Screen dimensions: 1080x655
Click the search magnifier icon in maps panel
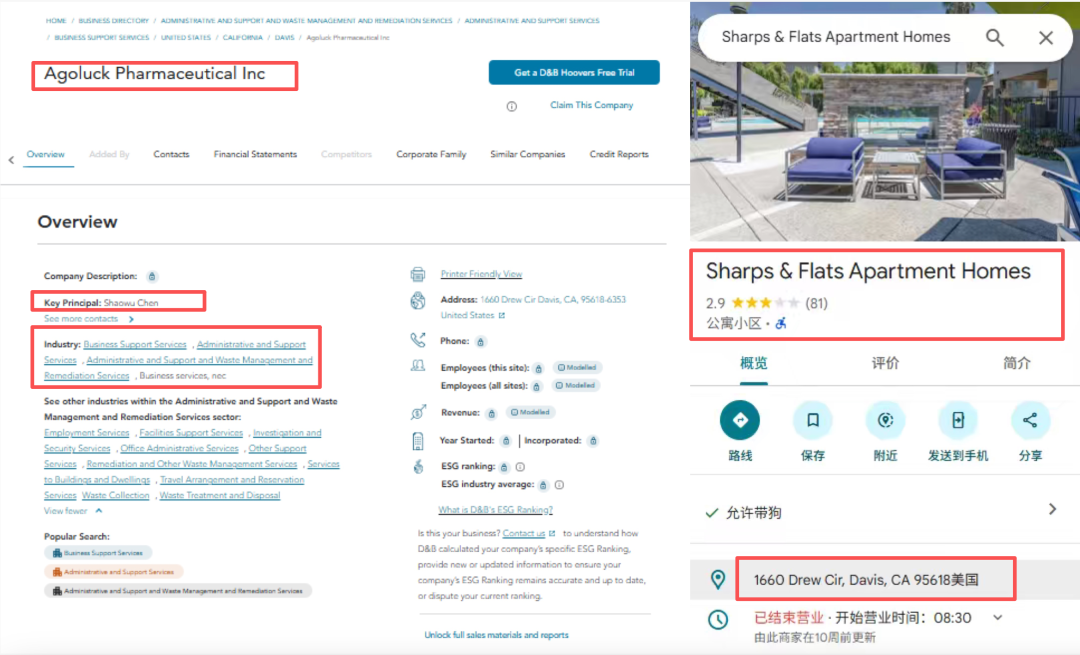[x=994, y=37]
